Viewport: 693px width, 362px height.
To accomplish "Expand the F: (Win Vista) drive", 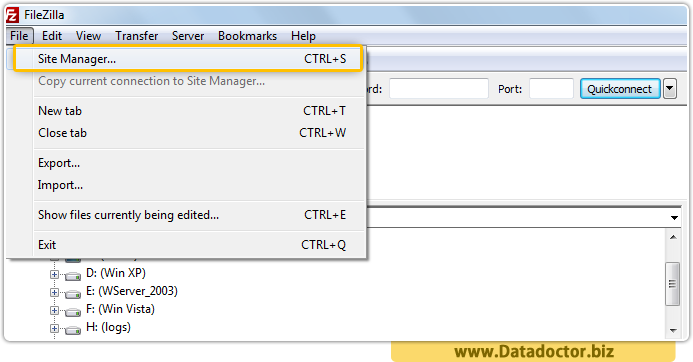I will 54,311.
